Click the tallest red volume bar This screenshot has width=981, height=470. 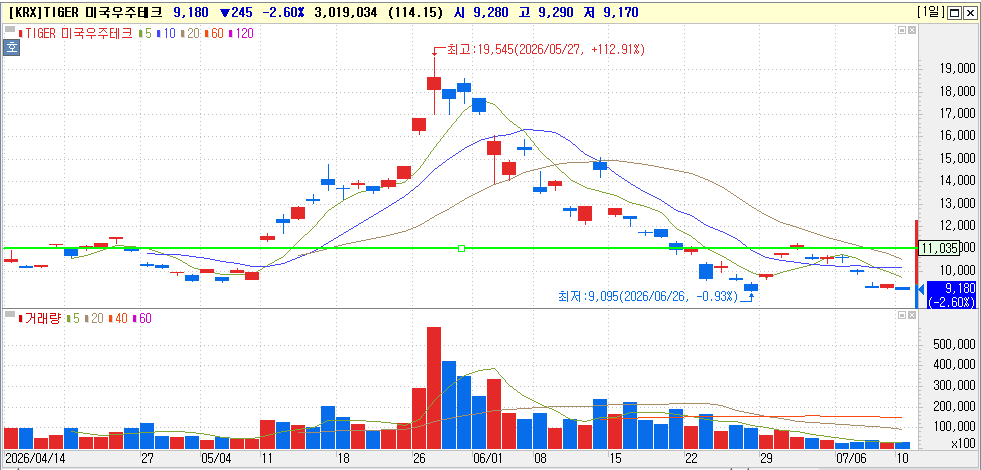[x=434, y=388]
